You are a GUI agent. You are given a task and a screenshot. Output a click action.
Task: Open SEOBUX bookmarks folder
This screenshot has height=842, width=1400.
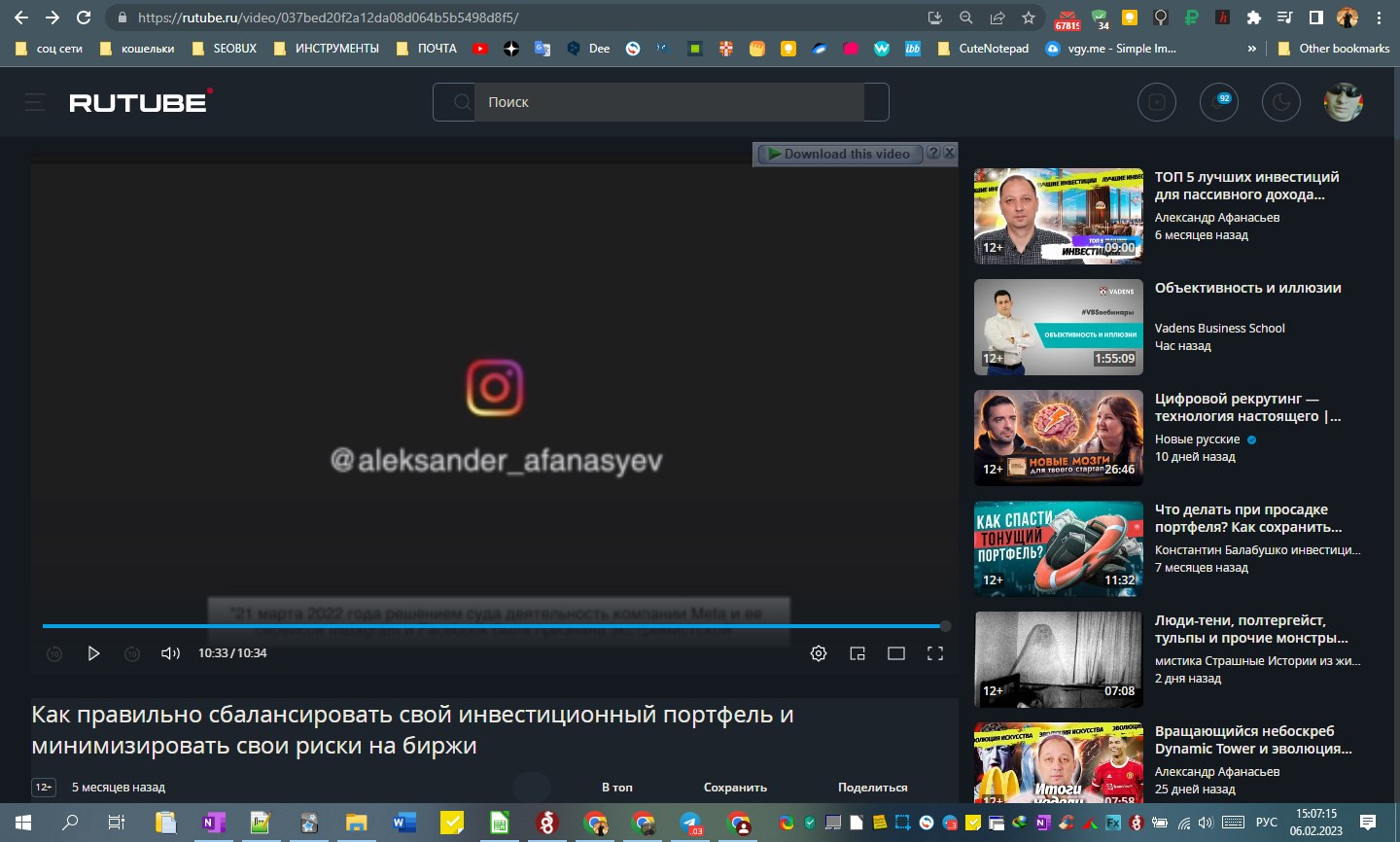click(x=225, y=48)
